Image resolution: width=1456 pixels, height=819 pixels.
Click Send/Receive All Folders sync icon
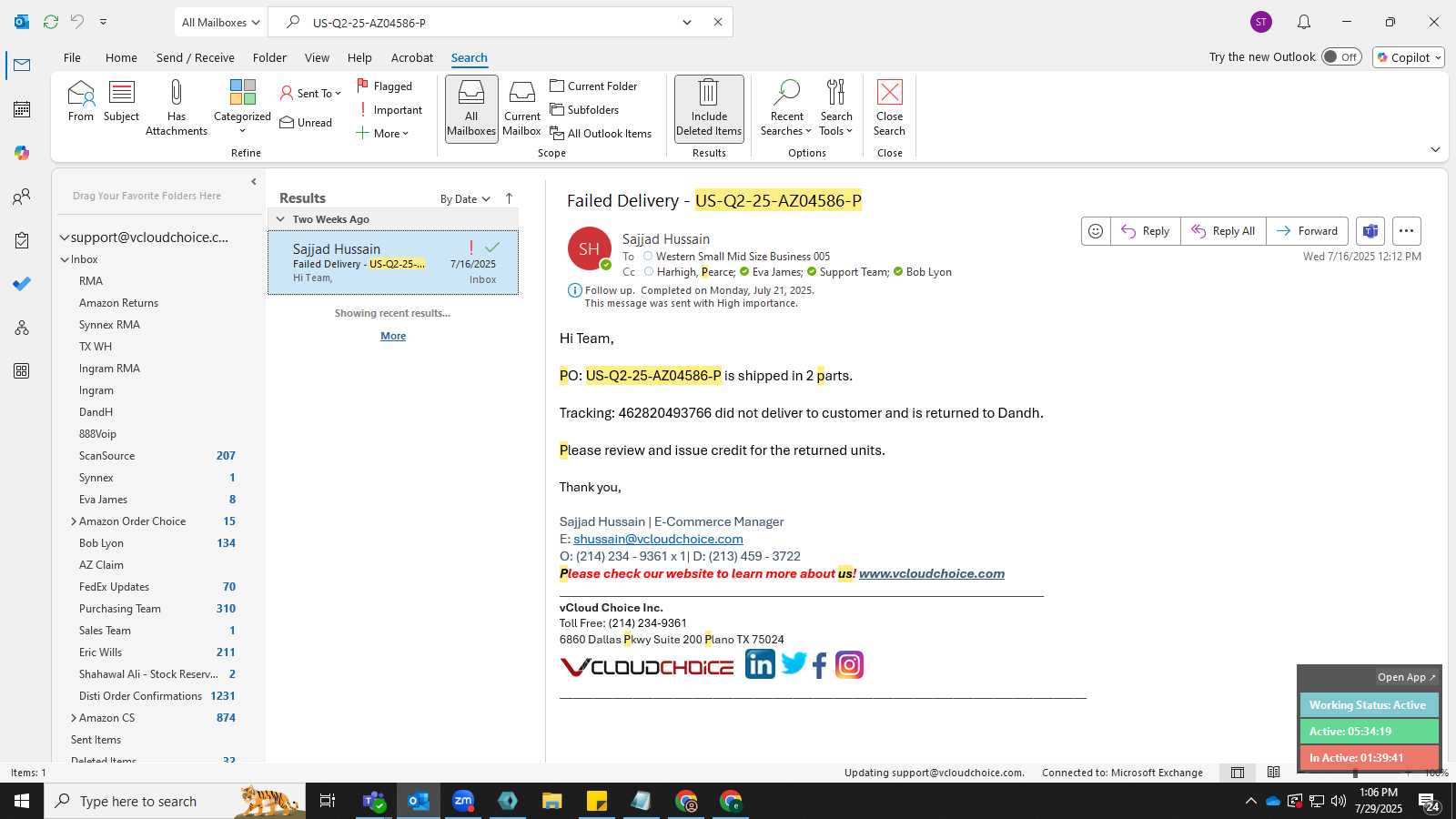(x=51, y=22)
